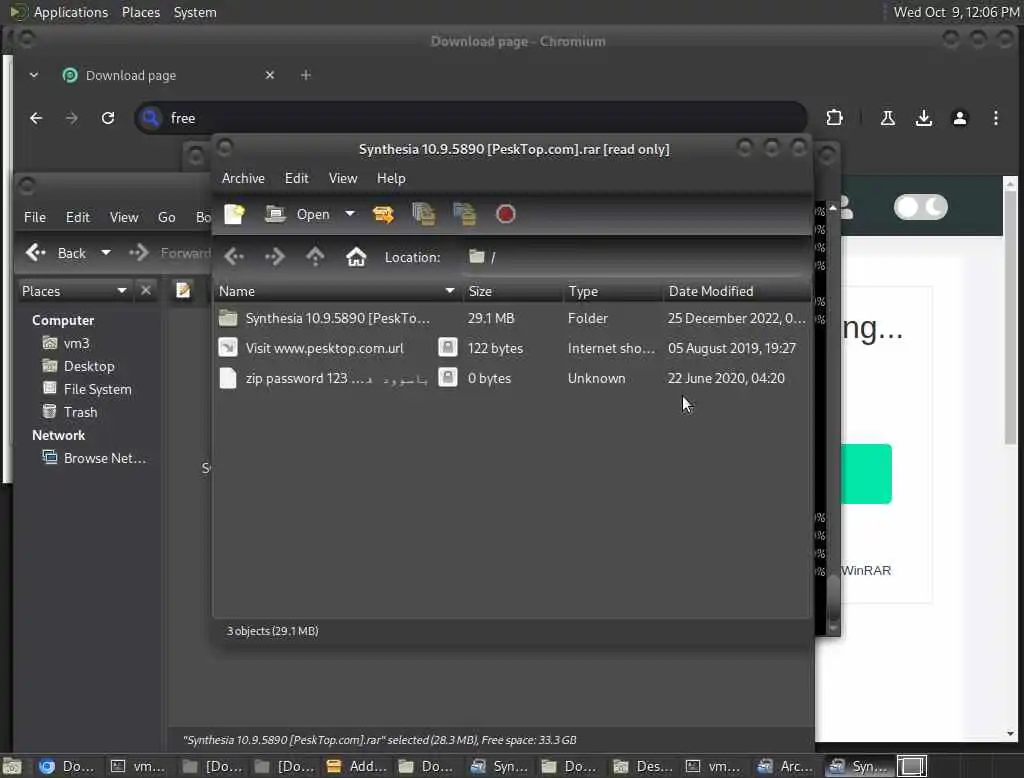Click the Chromium reload icon
The height and width of the screenshot is (778, 1024).
pyautogui.click(x=108, y=118)
